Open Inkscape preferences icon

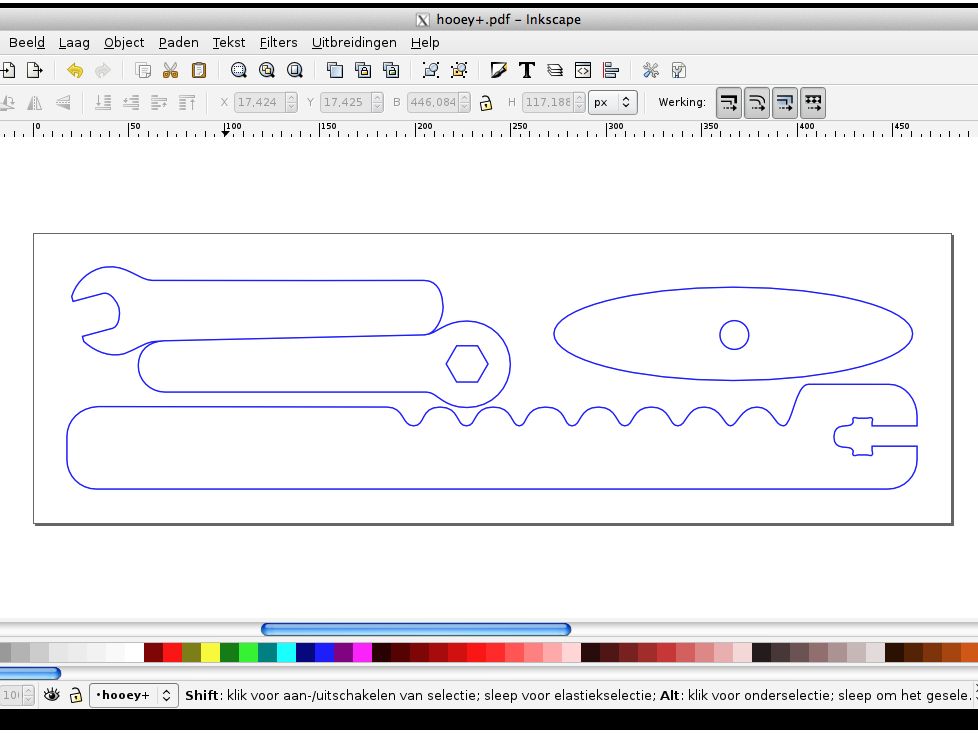651,70
